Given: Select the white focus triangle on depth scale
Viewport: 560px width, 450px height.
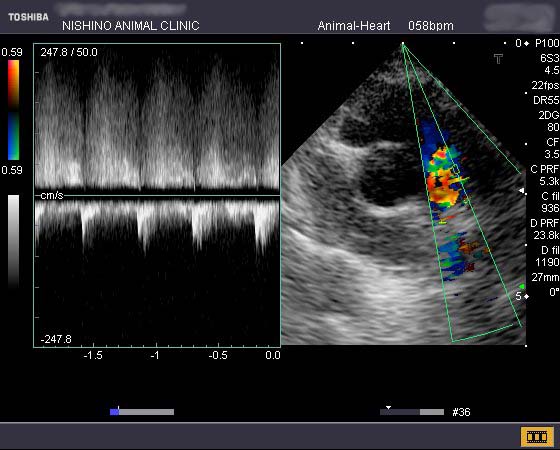Looking at the screenshot, I should [x=521, y=191].
